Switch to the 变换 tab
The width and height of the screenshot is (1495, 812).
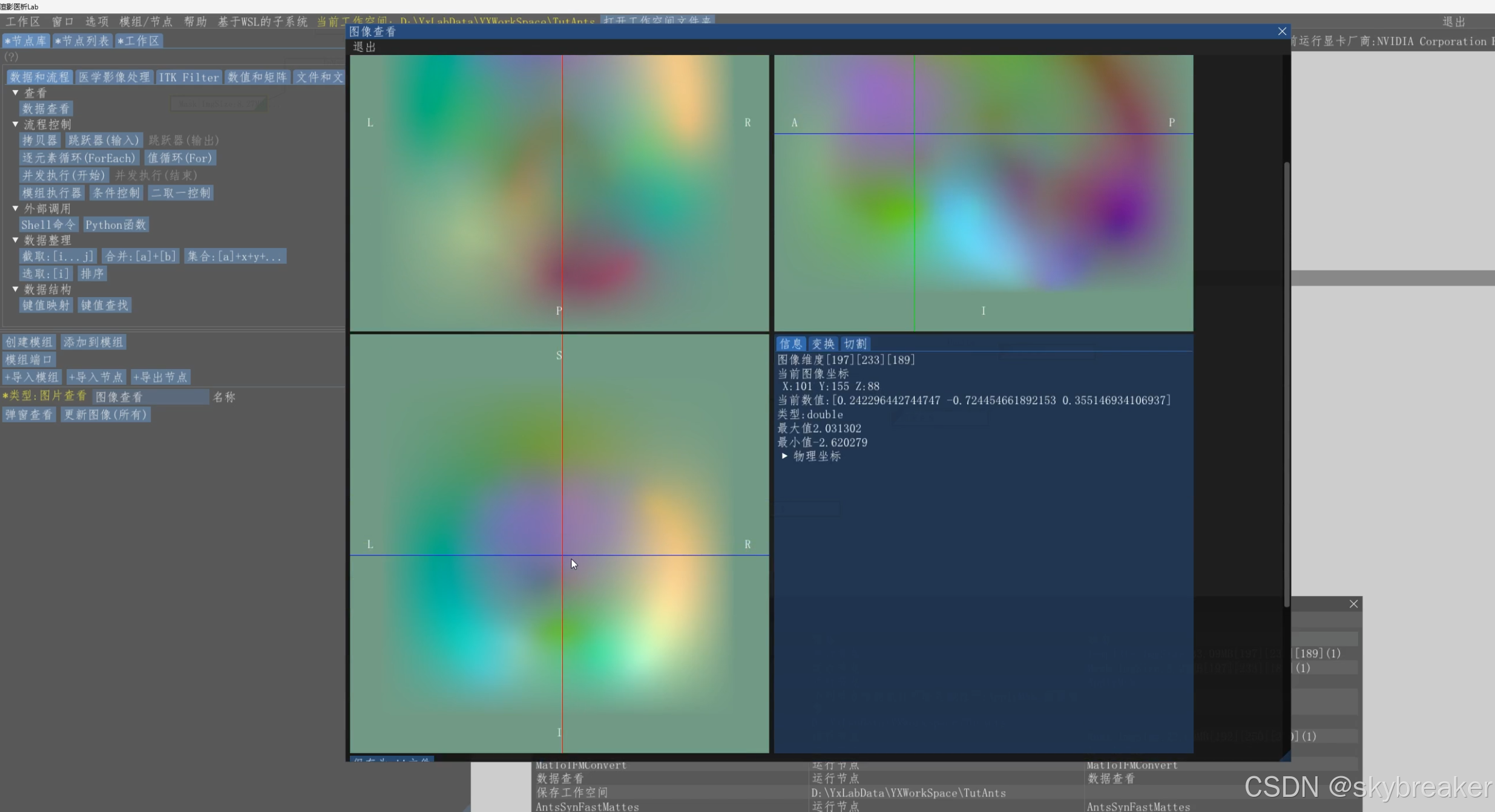coord(823,344)
